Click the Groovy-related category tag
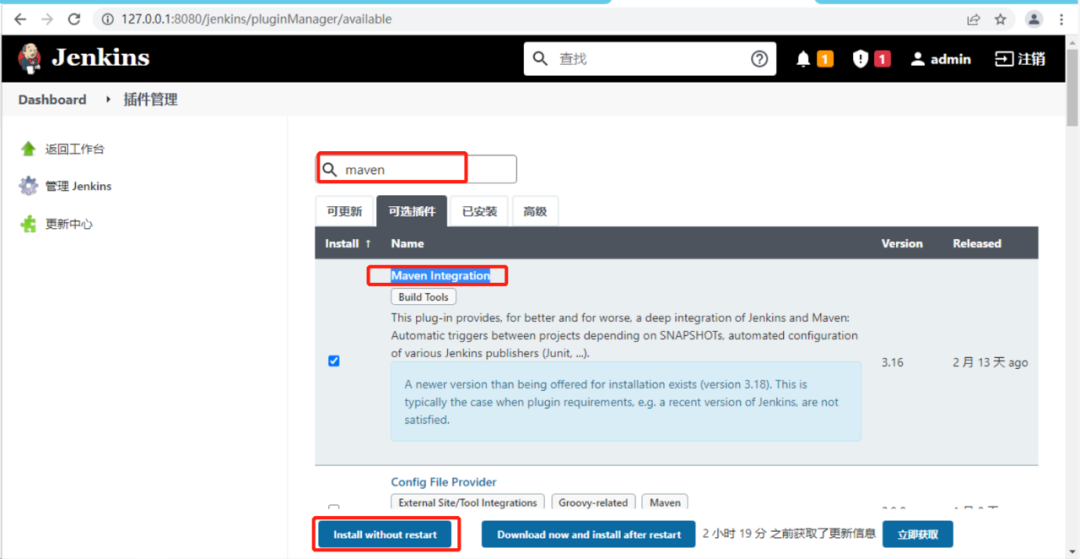1080x559 pixels. [593, 503]
